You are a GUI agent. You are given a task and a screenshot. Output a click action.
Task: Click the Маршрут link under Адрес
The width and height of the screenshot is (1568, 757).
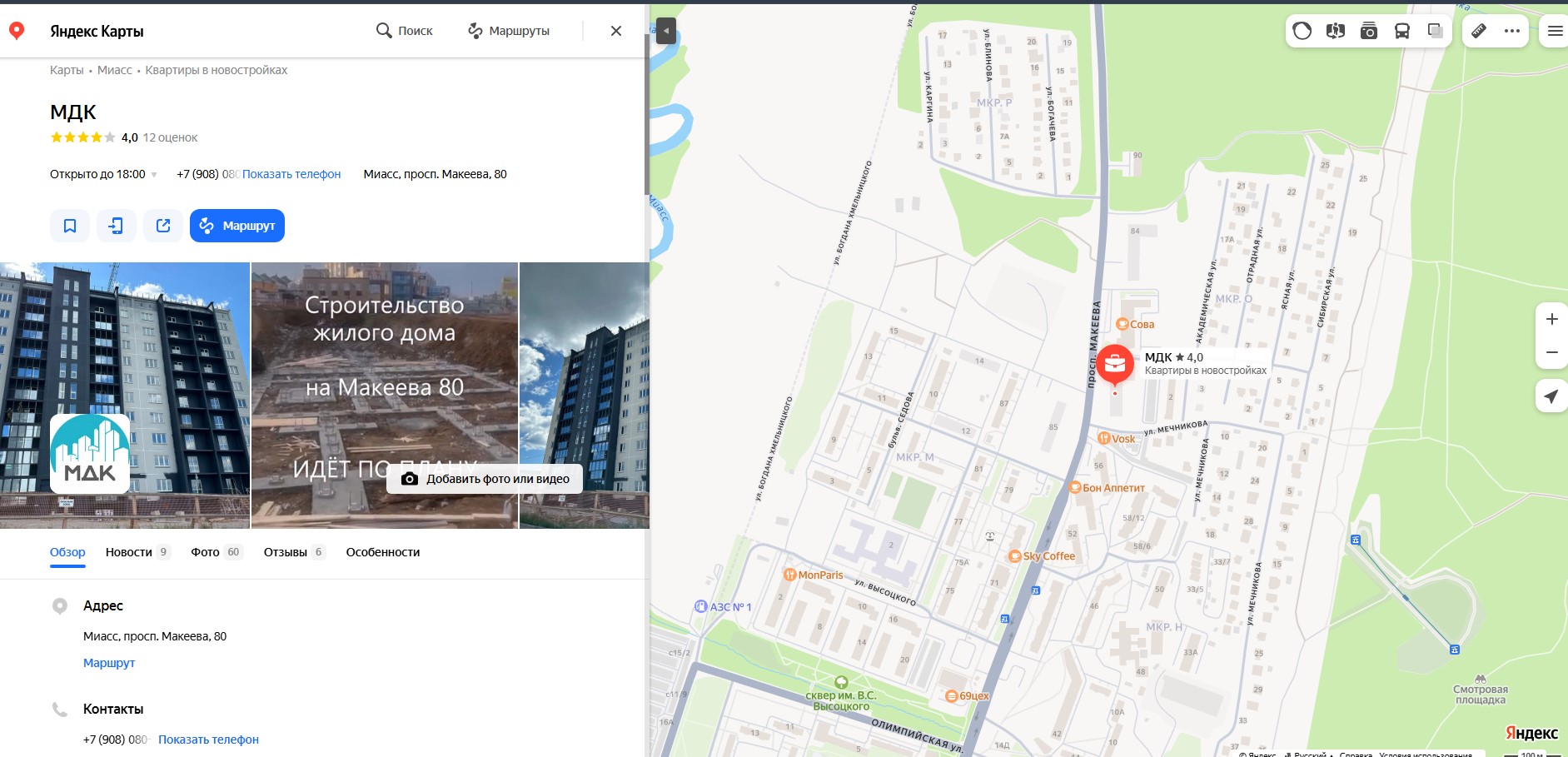(109, 663)
